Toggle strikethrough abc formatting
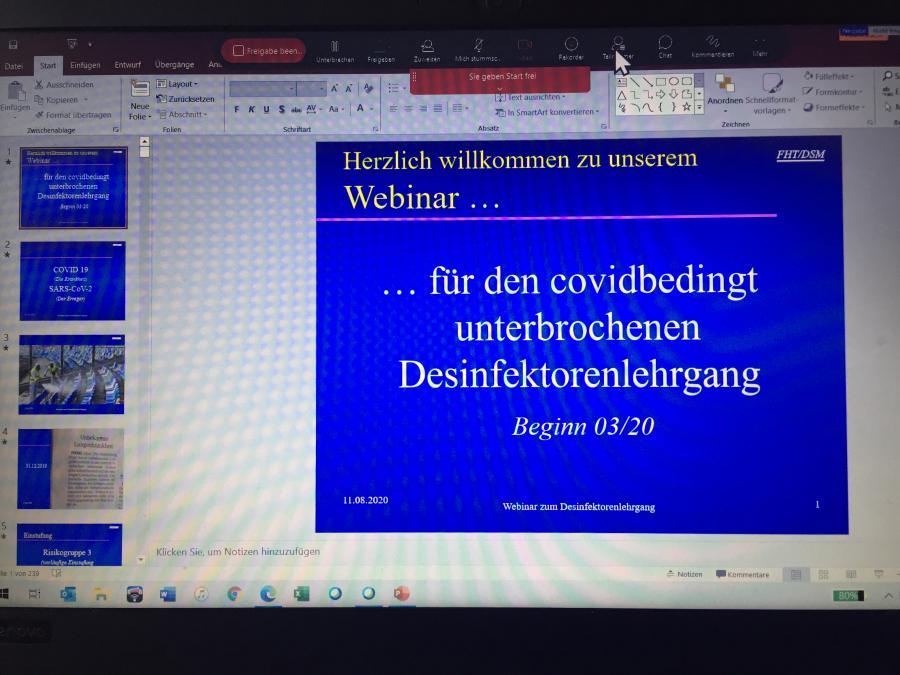Image resolution: width=900 pixels, height=675 pixels. pyautogui.click(x=296, y=109)
